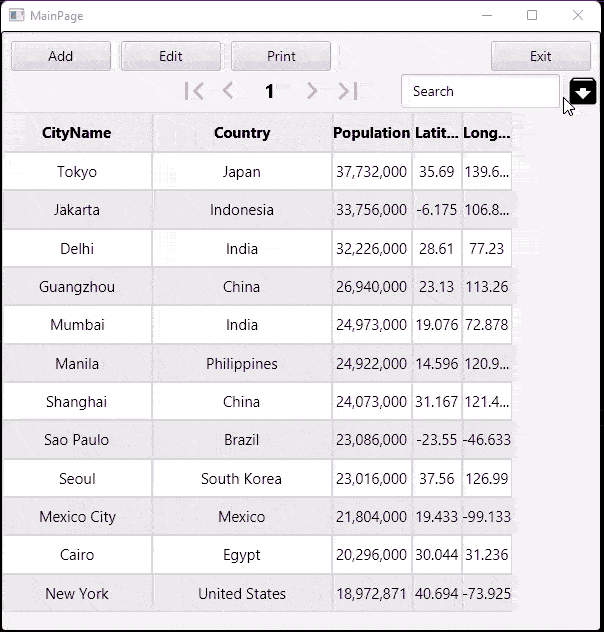Click the black down-arrow button beside Search
The height and width of the screenshot is (632, 604).
pyautogui.click(x=584, y=92)
